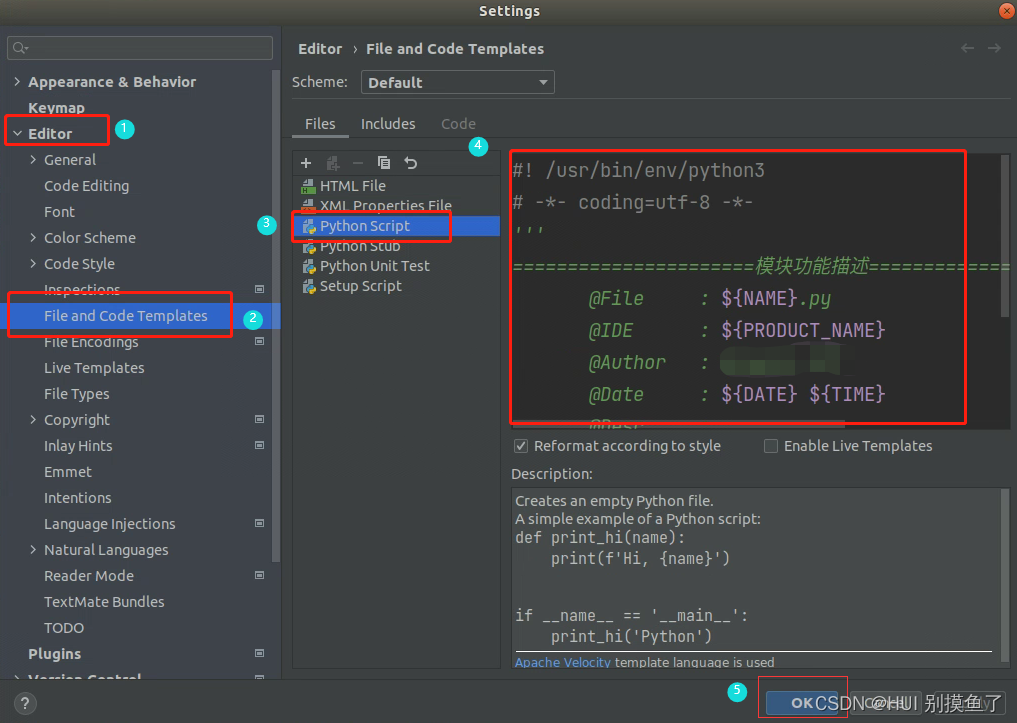1017x723 pixels.
Task: Click project-level icon beside Inlay Hints
Action: 259,445
